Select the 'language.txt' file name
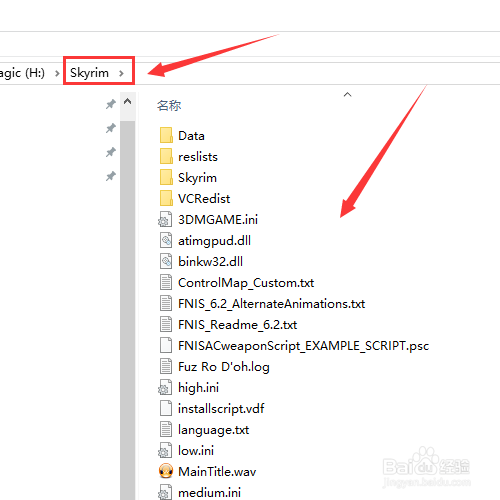 [214, 430]
